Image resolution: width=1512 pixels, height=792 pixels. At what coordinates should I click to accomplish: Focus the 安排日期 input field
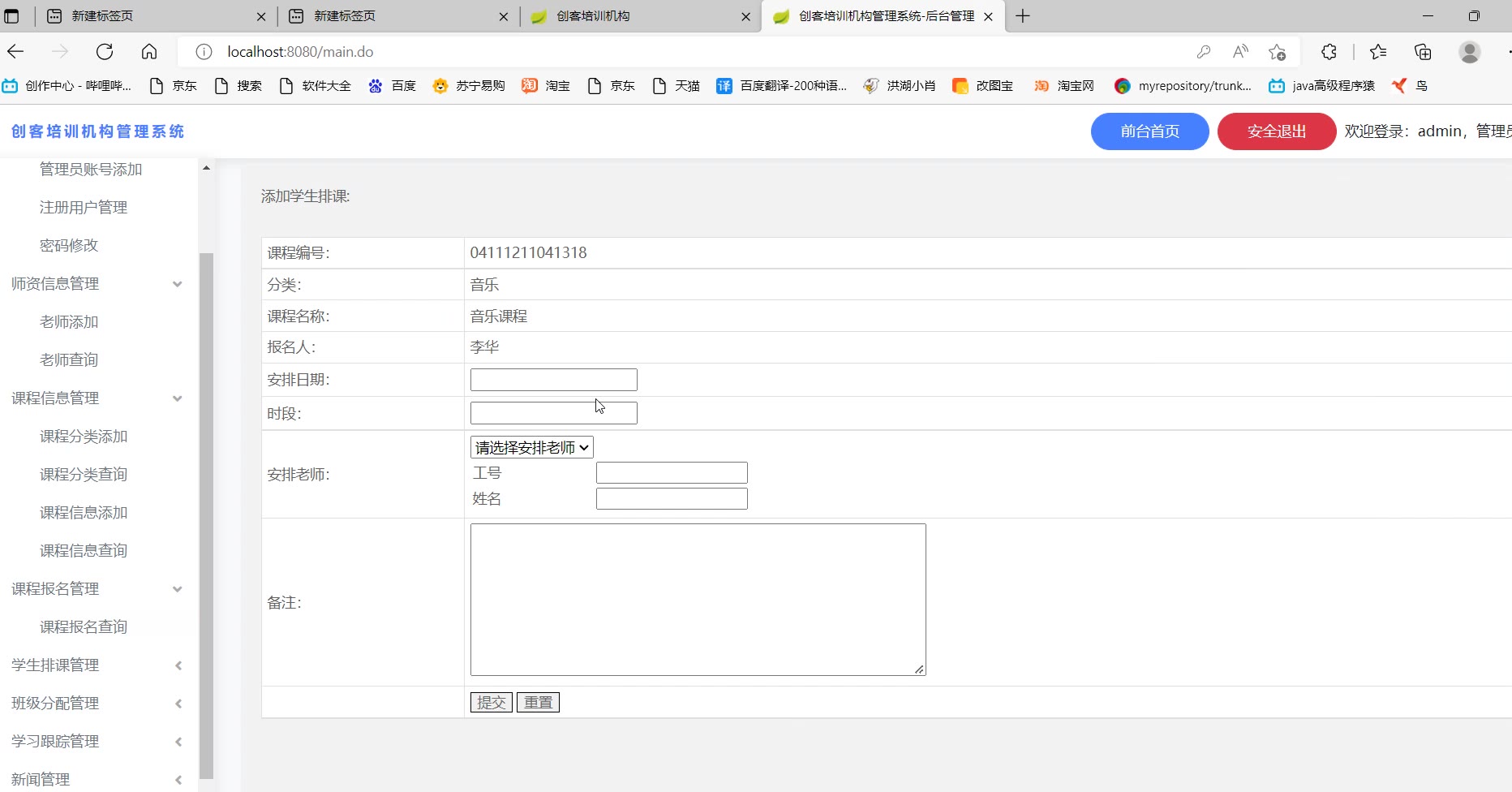pyautogui.click(x=553, y=380)
